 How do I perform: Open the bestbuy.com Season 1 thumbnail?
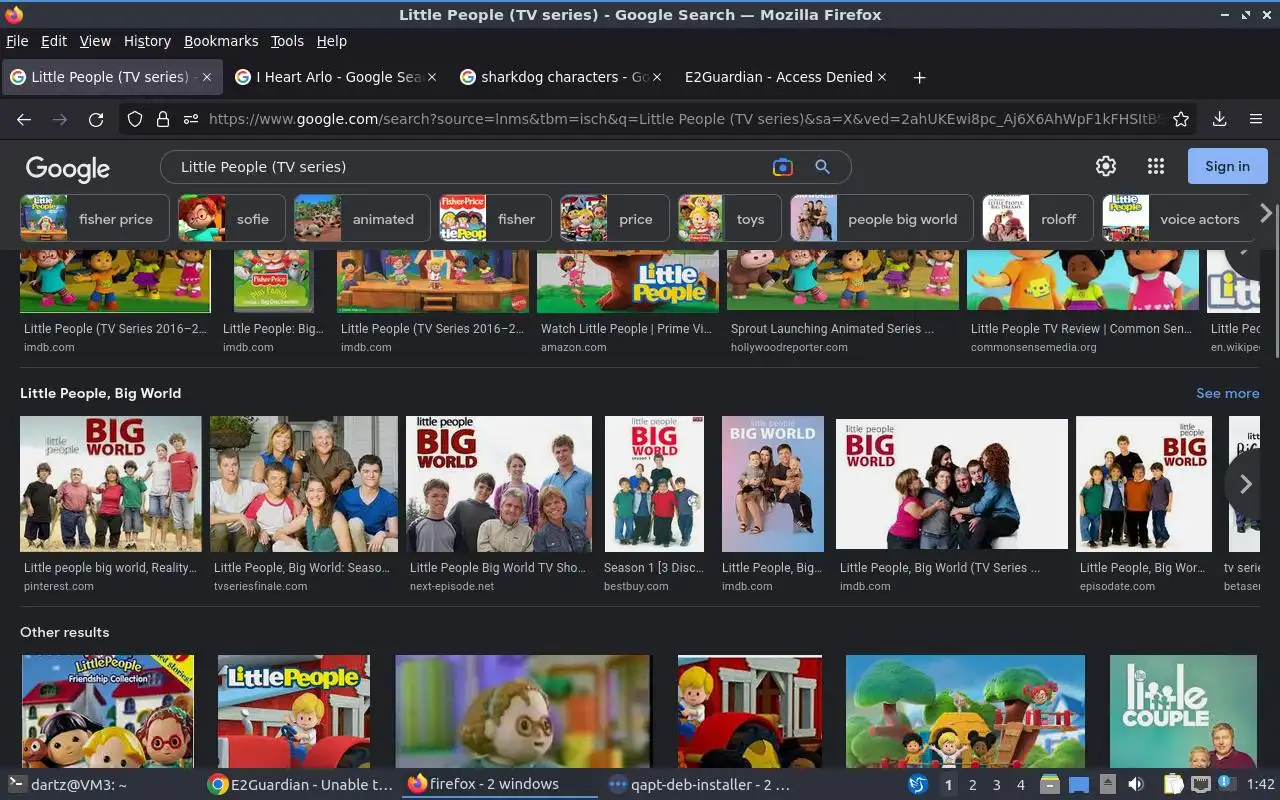coord(654,484)
